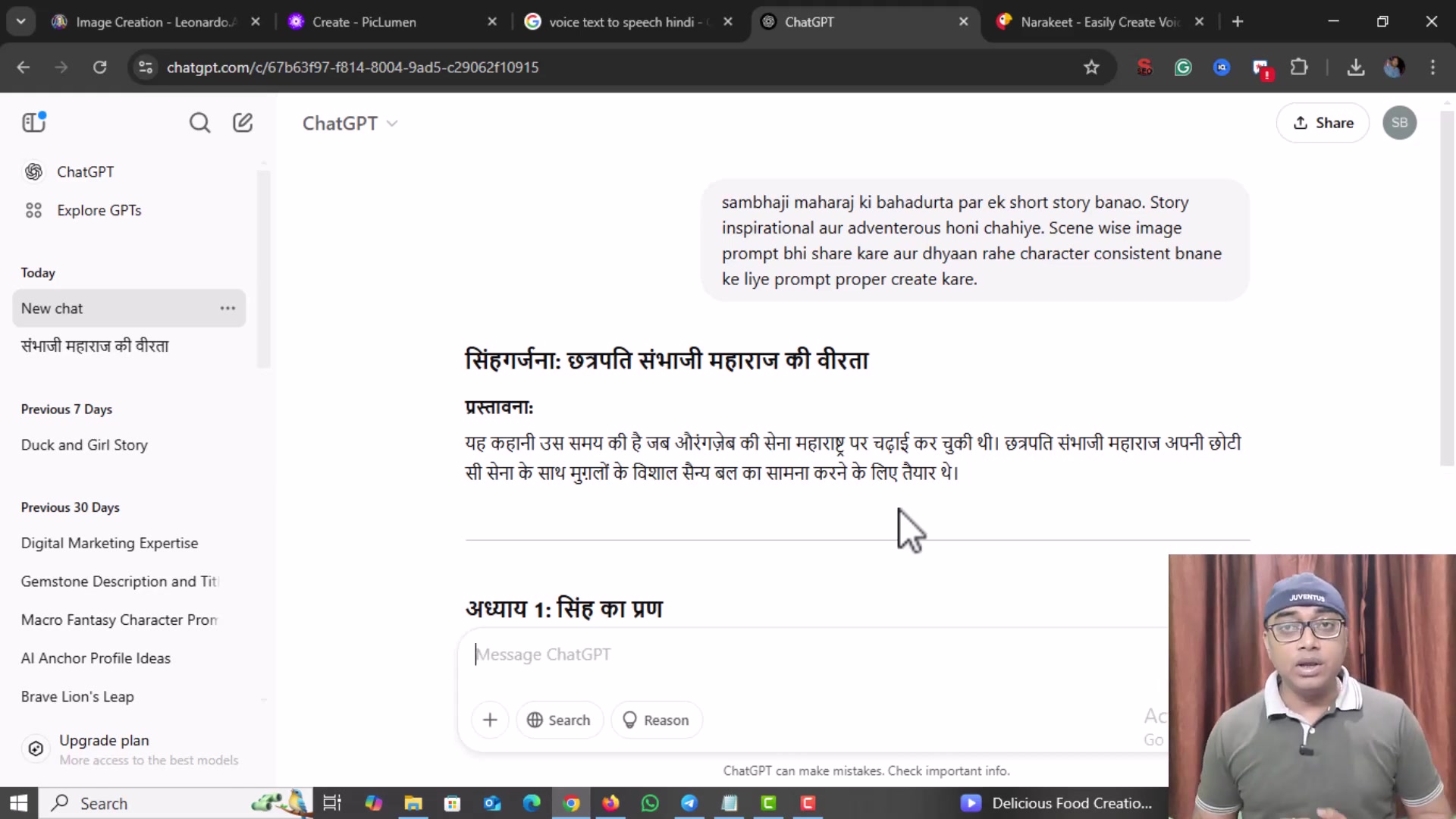Toggle the ChatGPT sidebar panel icon
Screen dimensions: 1456x819
coord(34,122)
